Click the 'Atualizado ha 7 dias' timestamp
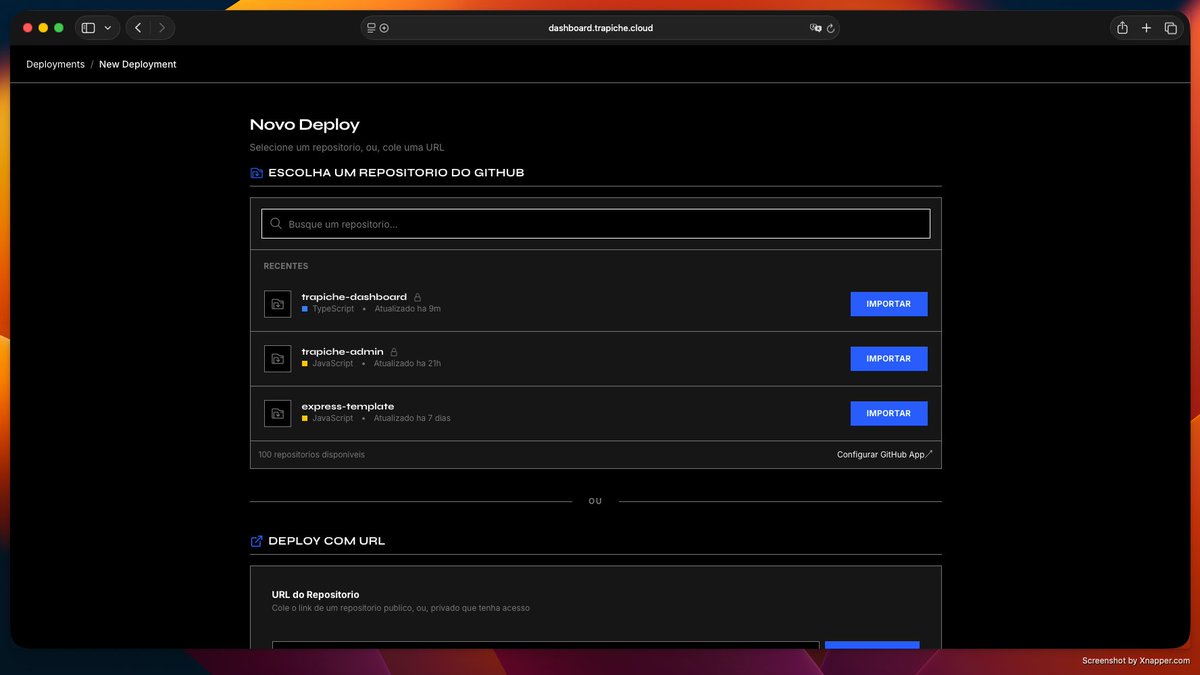Viewport: 1200px width, 675px height. [412, 419]
